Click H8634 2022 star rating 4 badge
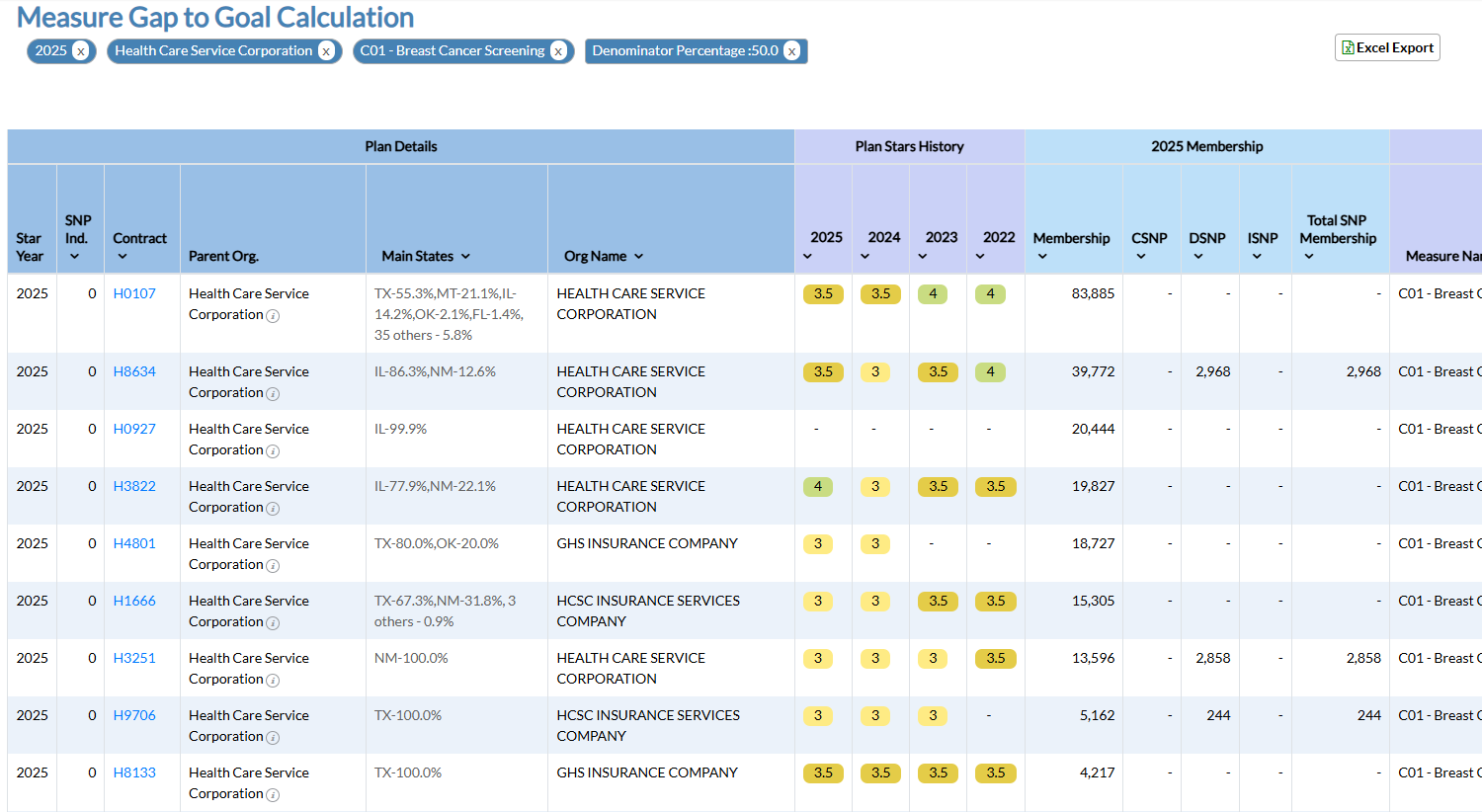Viewport: 1482px width, 812px height. pos(990,371)
